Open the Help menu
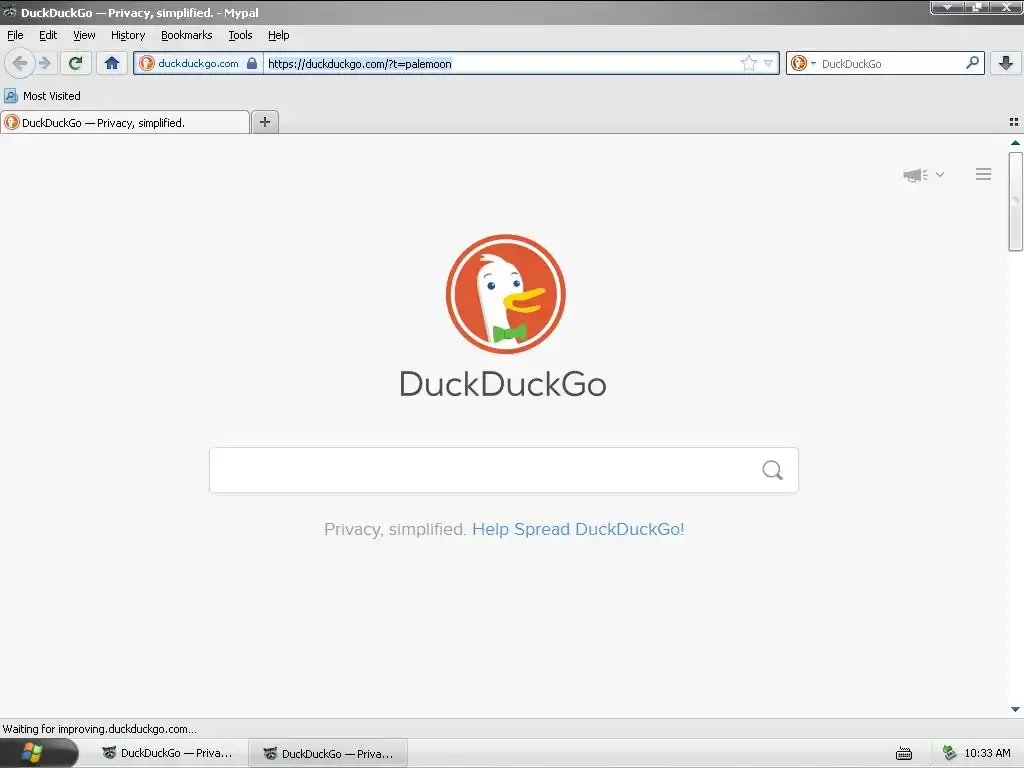Screen dimensions: 1024x768 (x=279, y=35)
